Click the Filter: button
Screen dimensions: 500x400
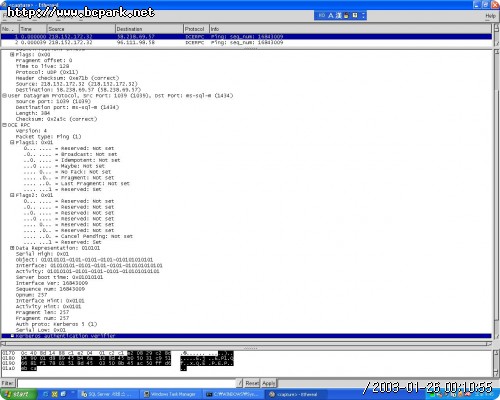pyautogui.click(x=8, y=383)
